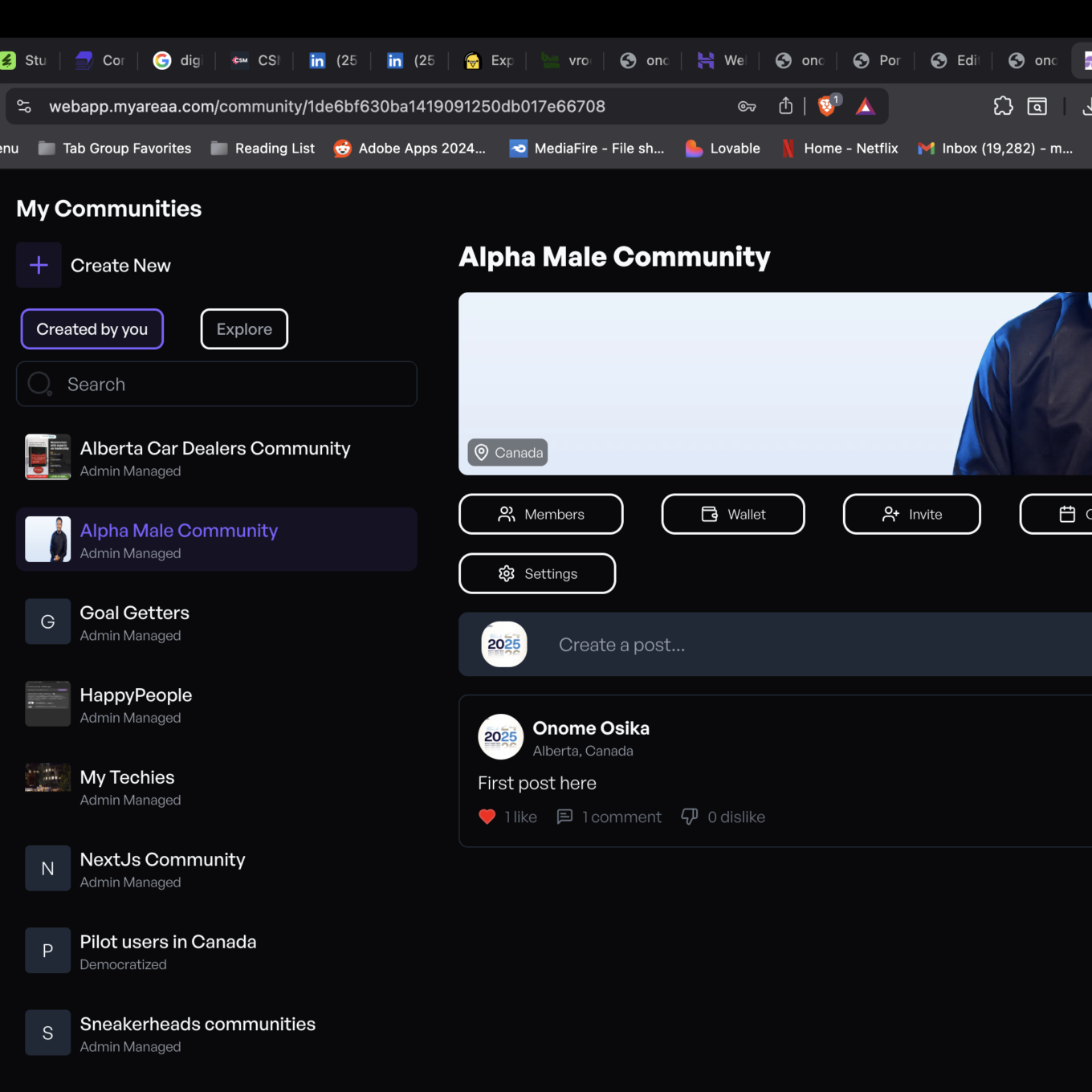Open the CSM browser tab
Viewport: 1092px width, 1092px height.
[255, 59]
